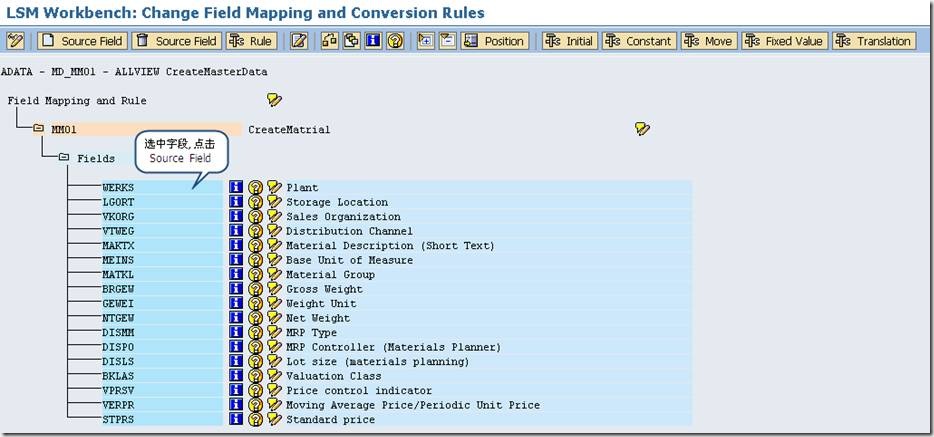Select the VKORG field row

(162, 217)
